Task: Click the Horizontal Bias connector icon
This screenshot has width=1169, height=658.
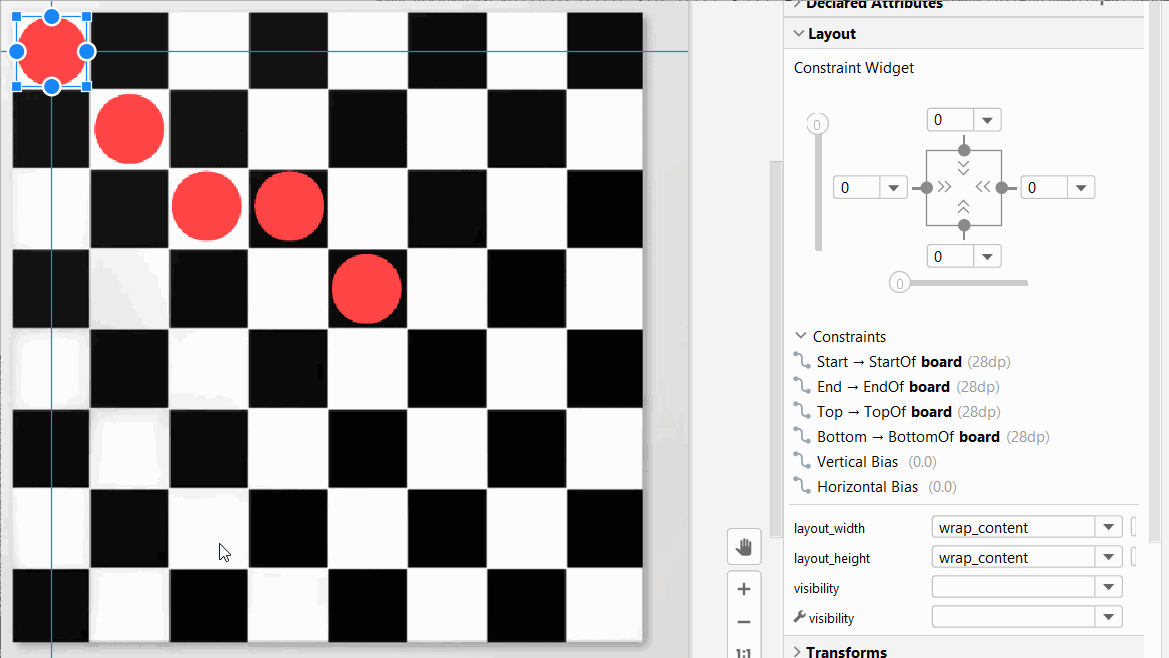Action: pos(802,487)
